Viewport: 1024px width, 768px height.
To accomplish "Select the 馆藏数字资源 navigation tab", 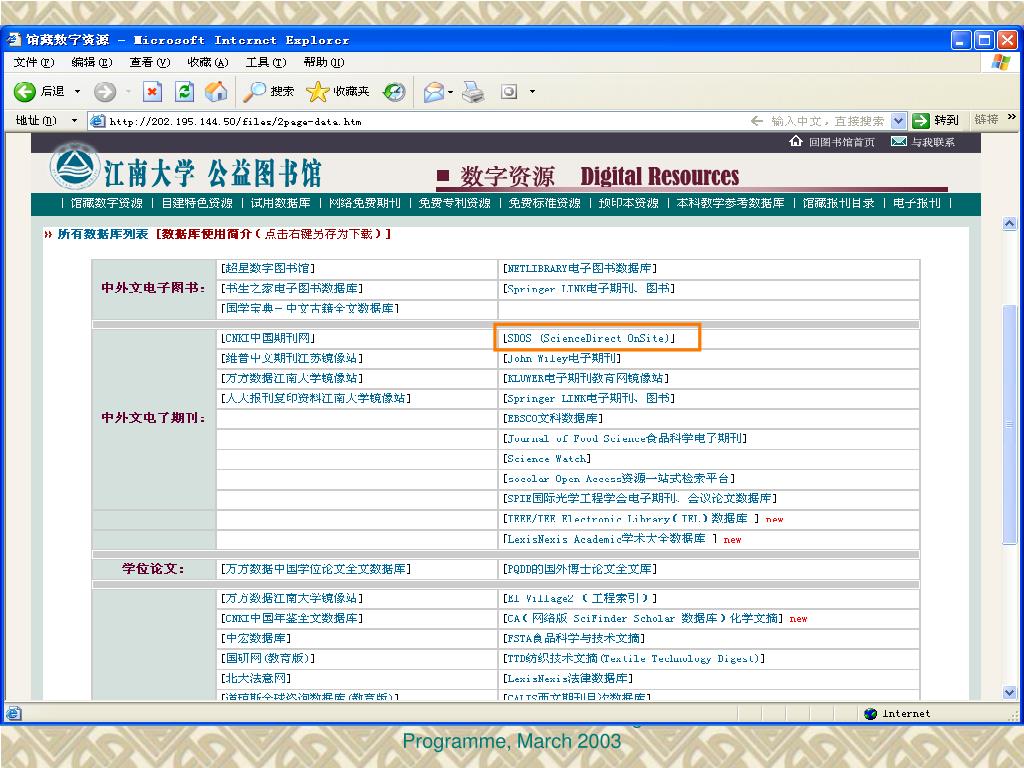I will 106,203.
